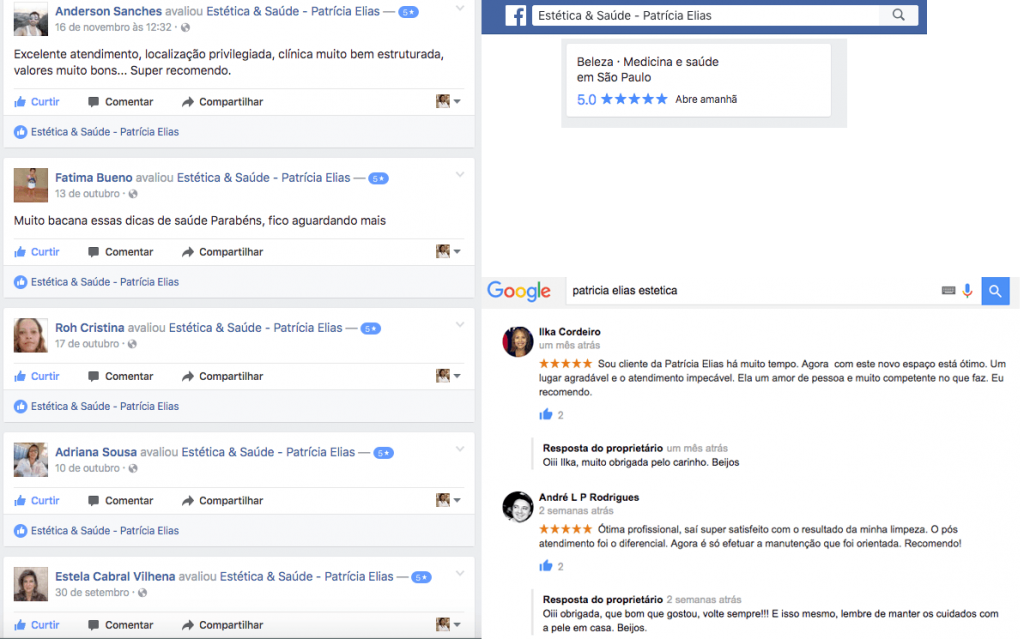
Task: Open profile selector on Anderson Sanches post
Action: (448, 101)
